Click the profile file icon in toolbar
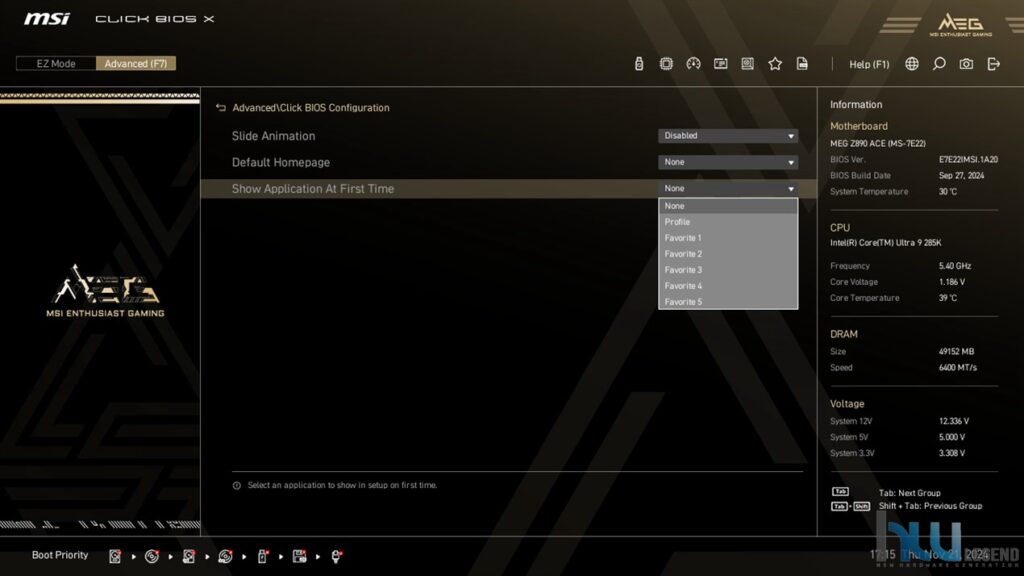The width and height of the screenshot is (1024, 576). 802,63
